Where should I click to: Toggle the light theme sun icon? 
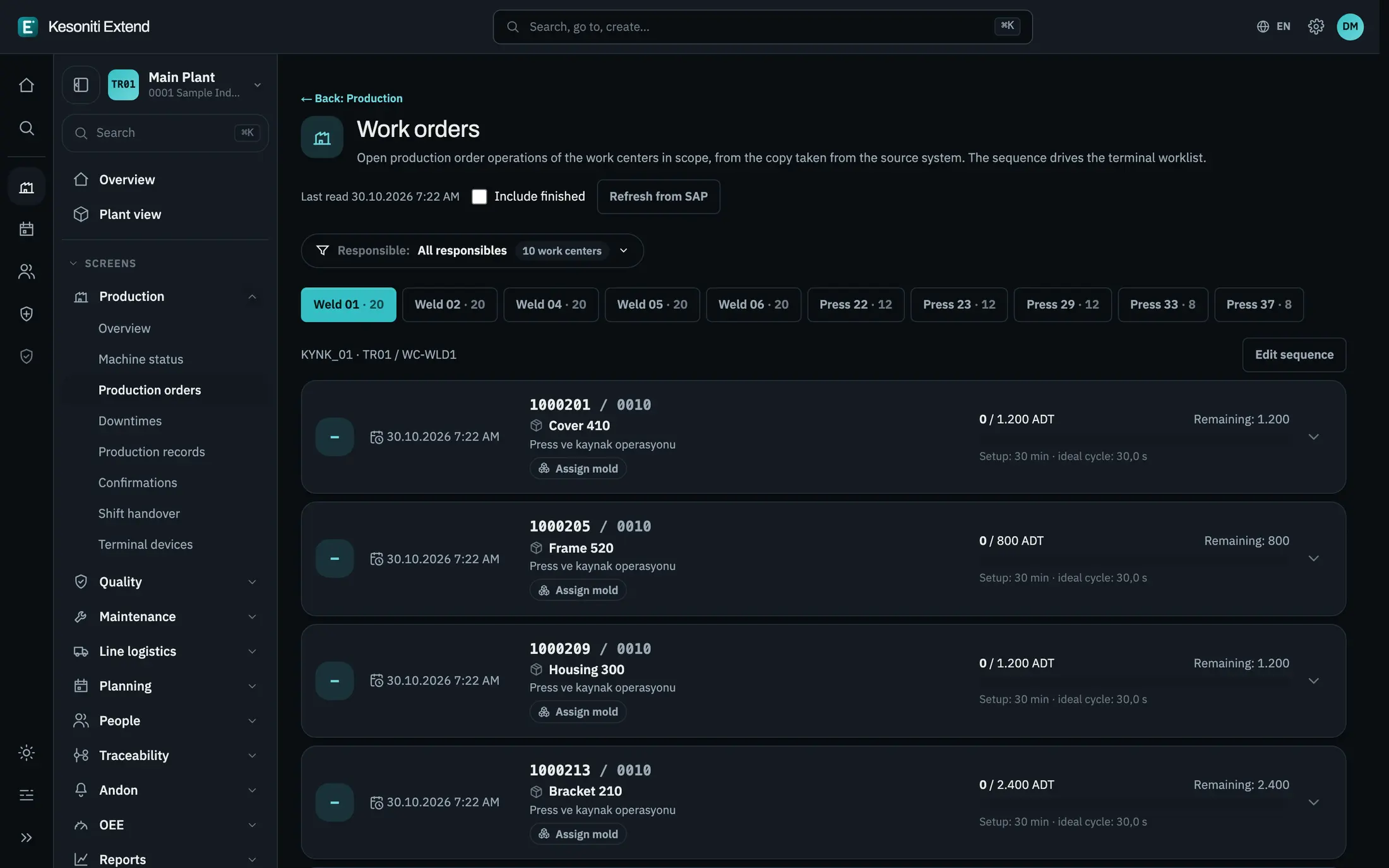pos(27,752)
